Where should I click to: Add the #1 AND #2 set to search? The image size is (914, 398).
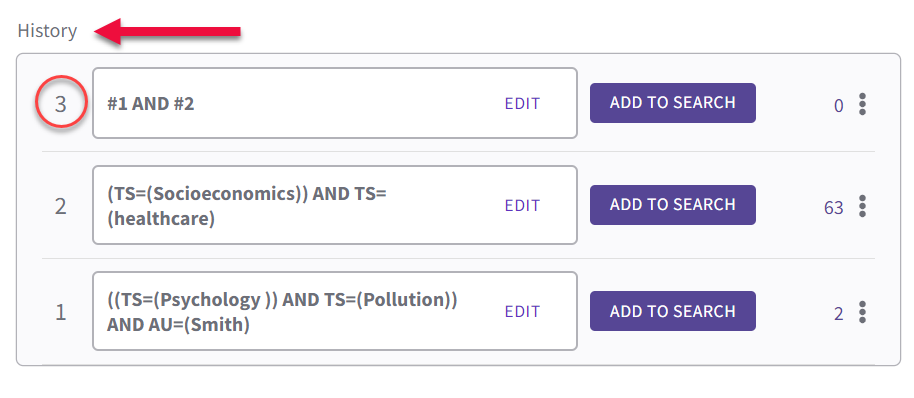pos(673,103)
